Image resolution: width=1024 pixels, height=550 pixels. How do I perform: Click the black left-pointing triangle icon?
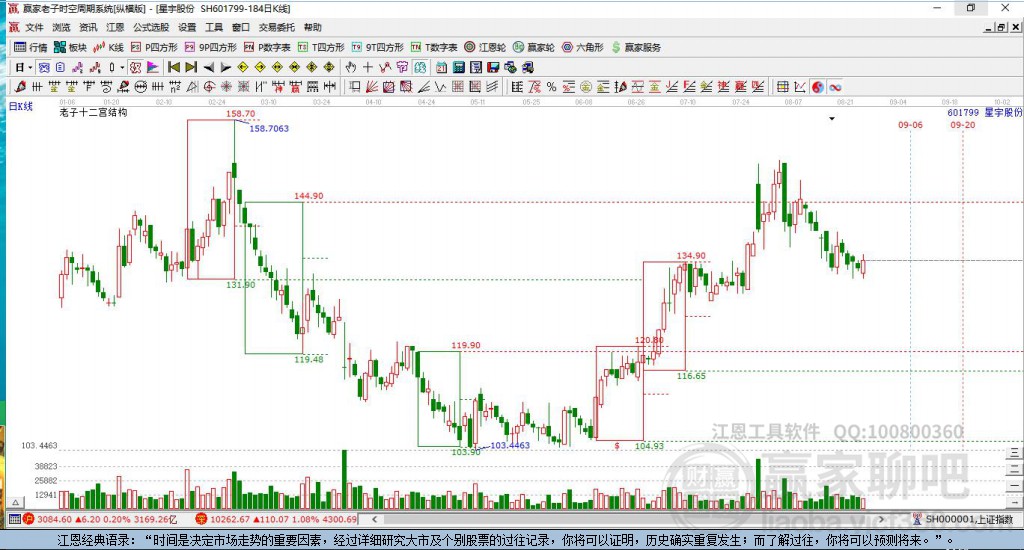click(x=209, y=67)
